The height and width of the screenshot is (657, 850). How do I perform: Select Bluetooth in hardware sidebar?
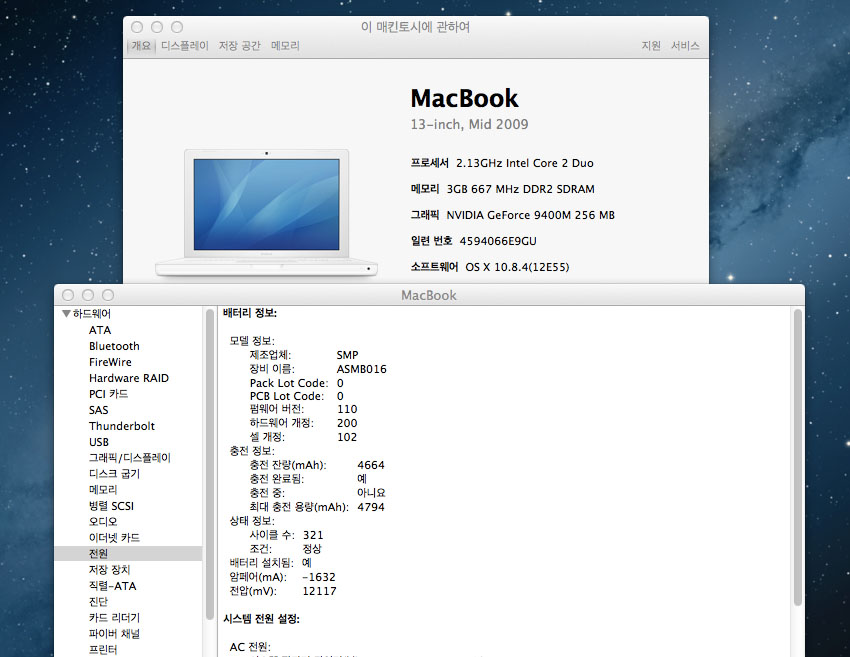(114, 346)
